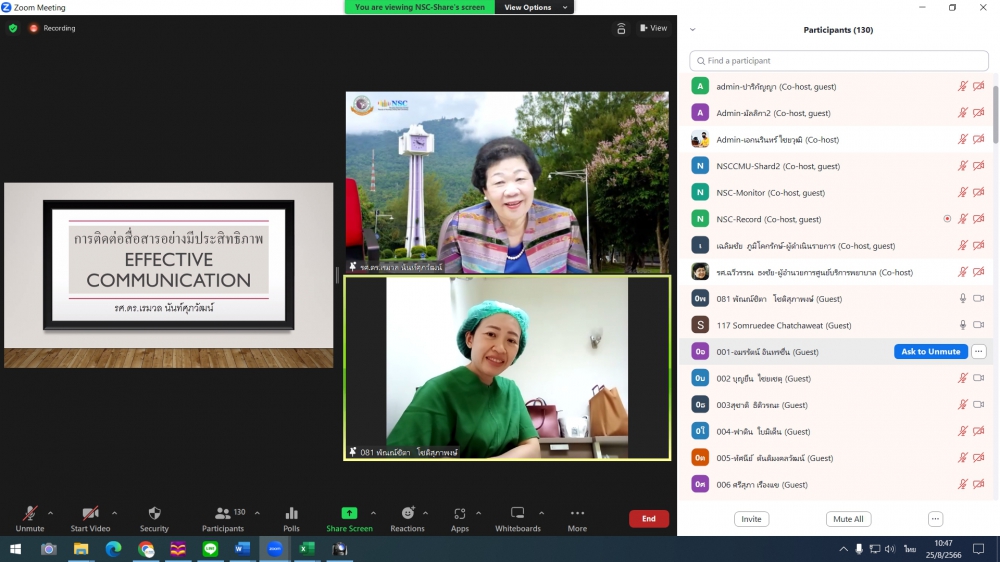Toggle Start Video camera button
The image size is (1000, 562).
(x=90, y=513)
